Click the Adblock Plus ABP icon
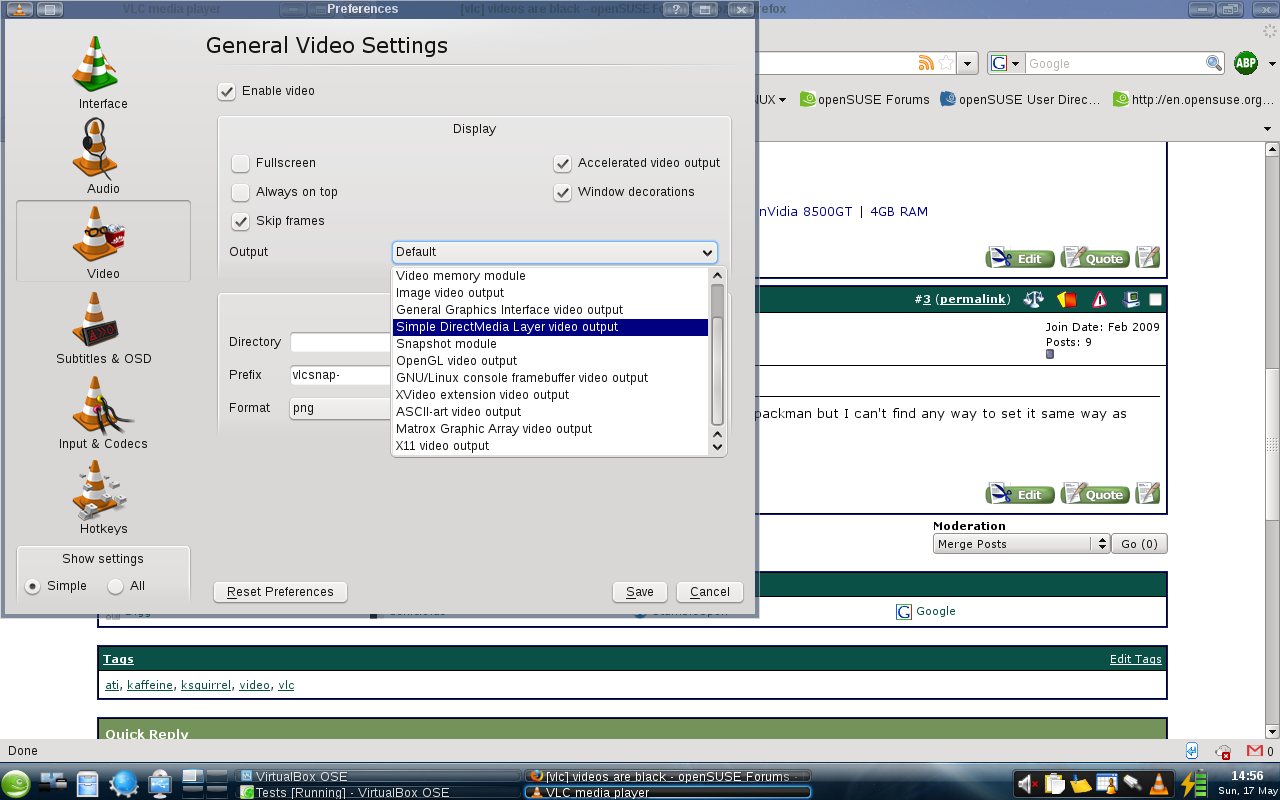 pyautogui.click(x=1245, y=63)
